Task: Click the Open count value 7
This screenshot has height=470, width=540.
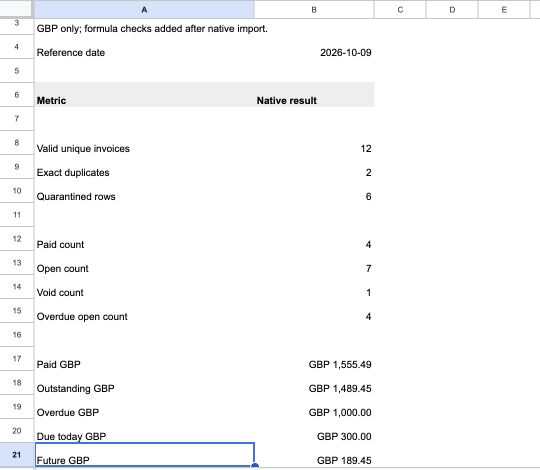Action: coord(314,263)
